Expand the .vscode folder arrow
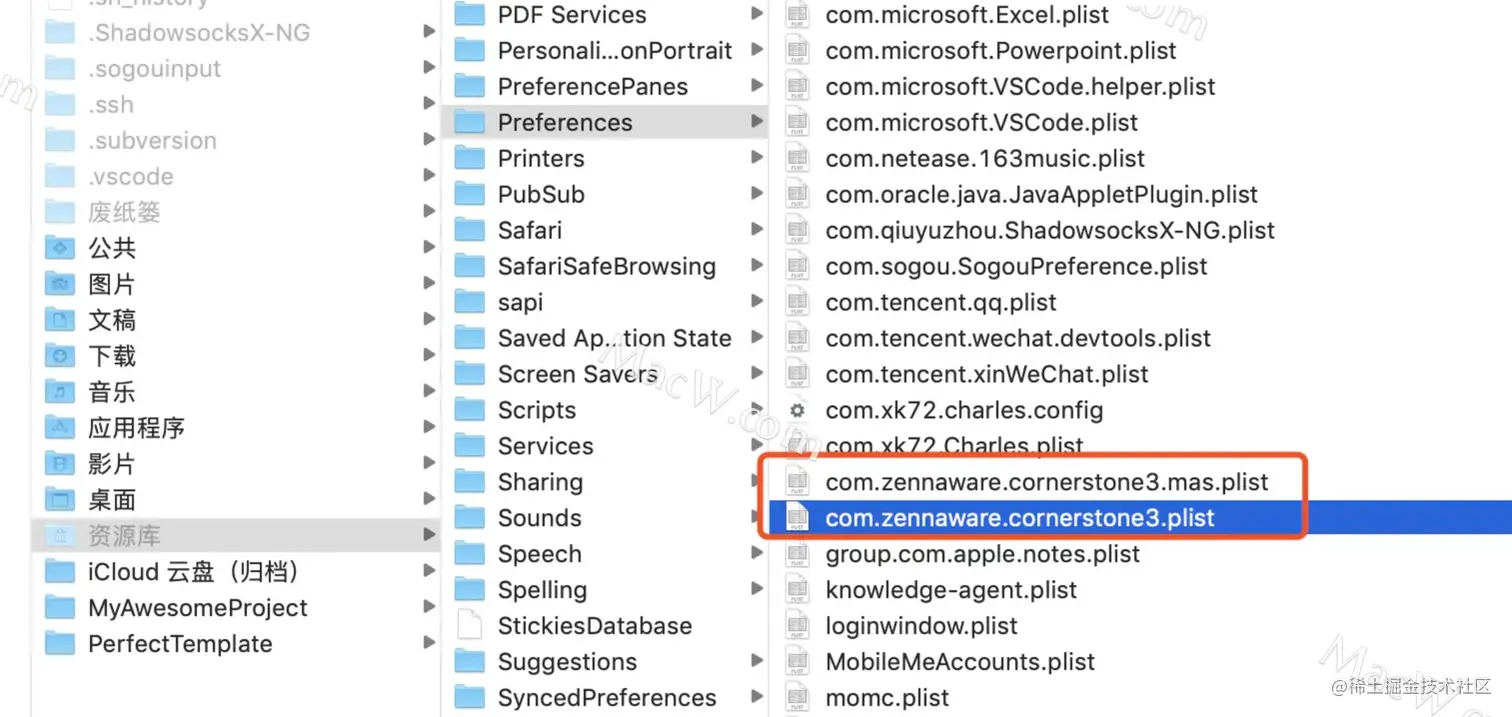This screenshot has width=1512, height=717. [429, 176]
